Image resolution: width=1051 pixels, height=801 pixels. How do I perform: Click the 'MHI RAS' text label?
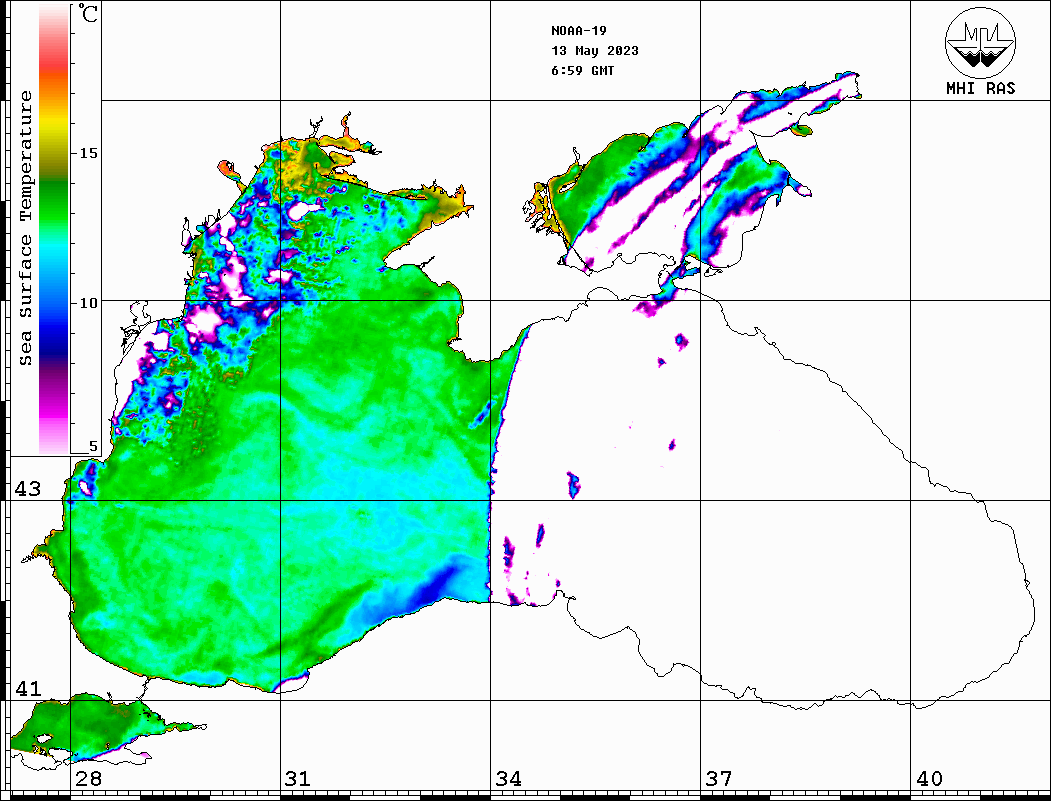[980, 88]
